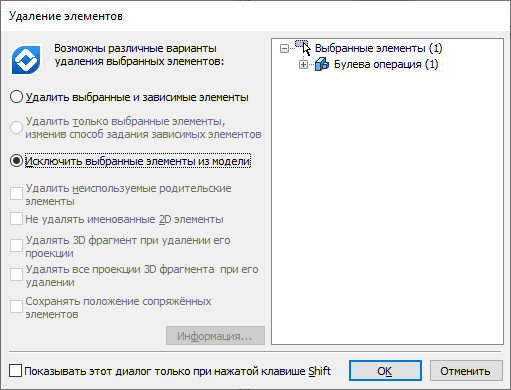The height and width of the screenshot is (390, 511).
Task: Collapse the Выбранные элементы tree node
Action: click(284, 49)
